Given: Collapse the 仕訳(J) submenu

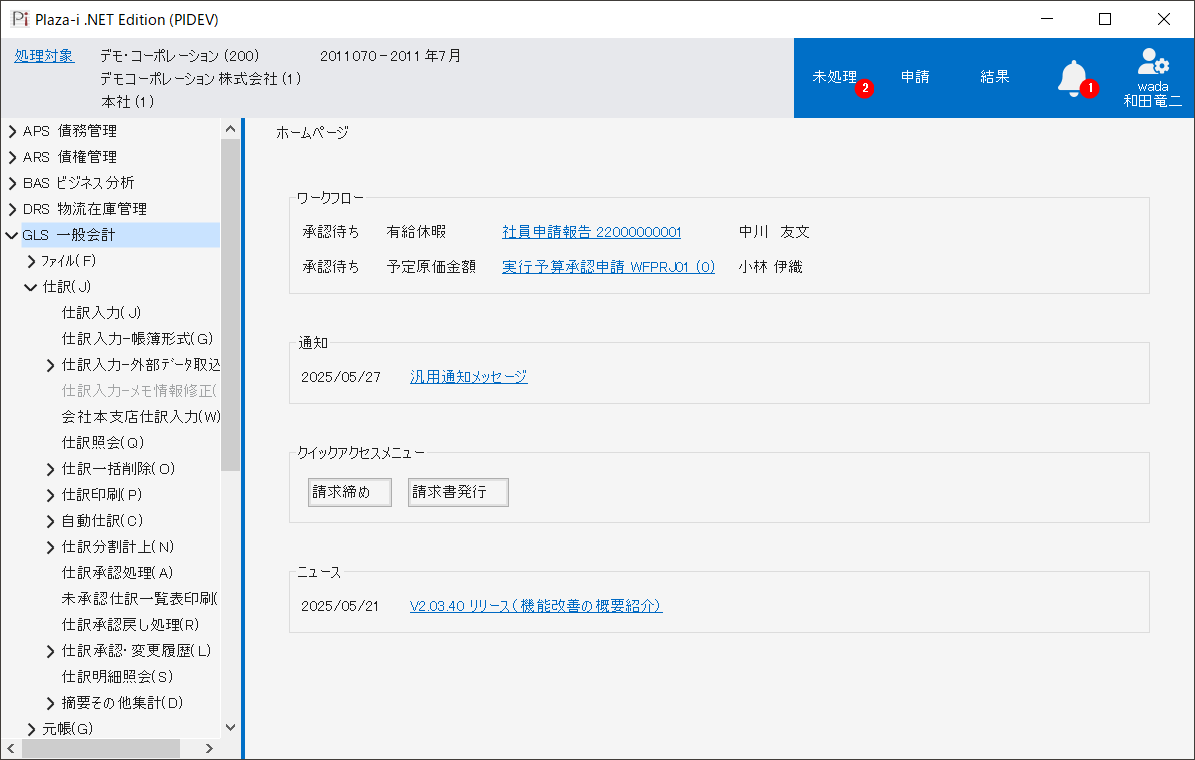Looking at the screenshot, I should pyautogui.click(x=31, y=287).
